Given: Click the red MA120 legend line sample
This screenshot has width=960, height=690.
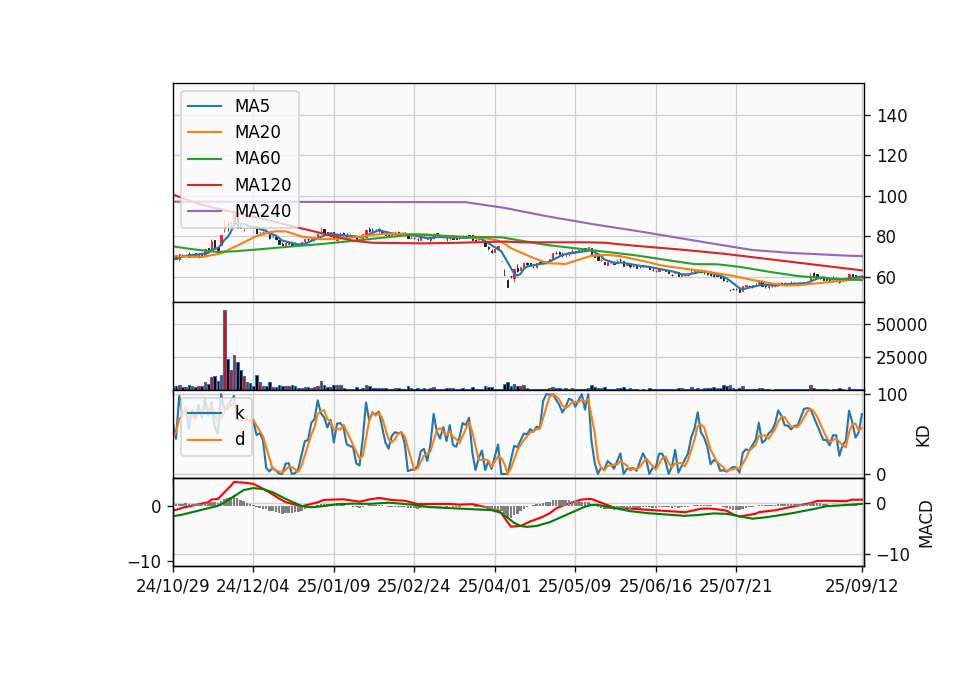Looking at the screenshot, I should [x=204, y=185].
